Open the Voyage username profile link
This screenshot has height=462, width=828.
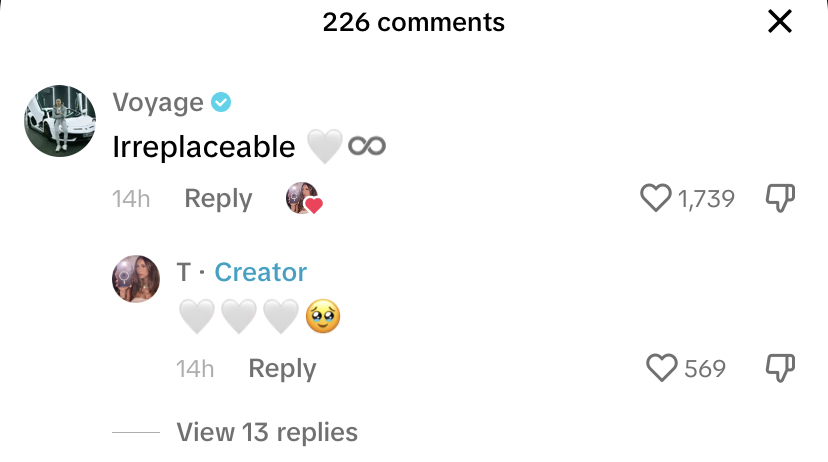(158, 102)
